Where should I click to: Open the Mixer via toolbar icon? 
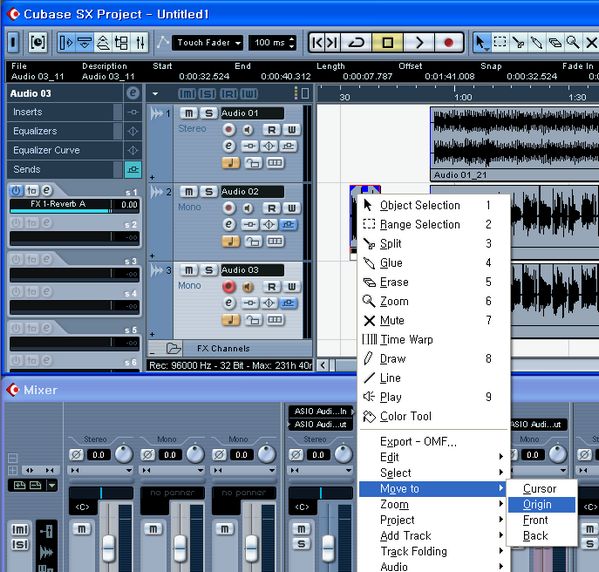pyautogui.click(x=140, y=42)
